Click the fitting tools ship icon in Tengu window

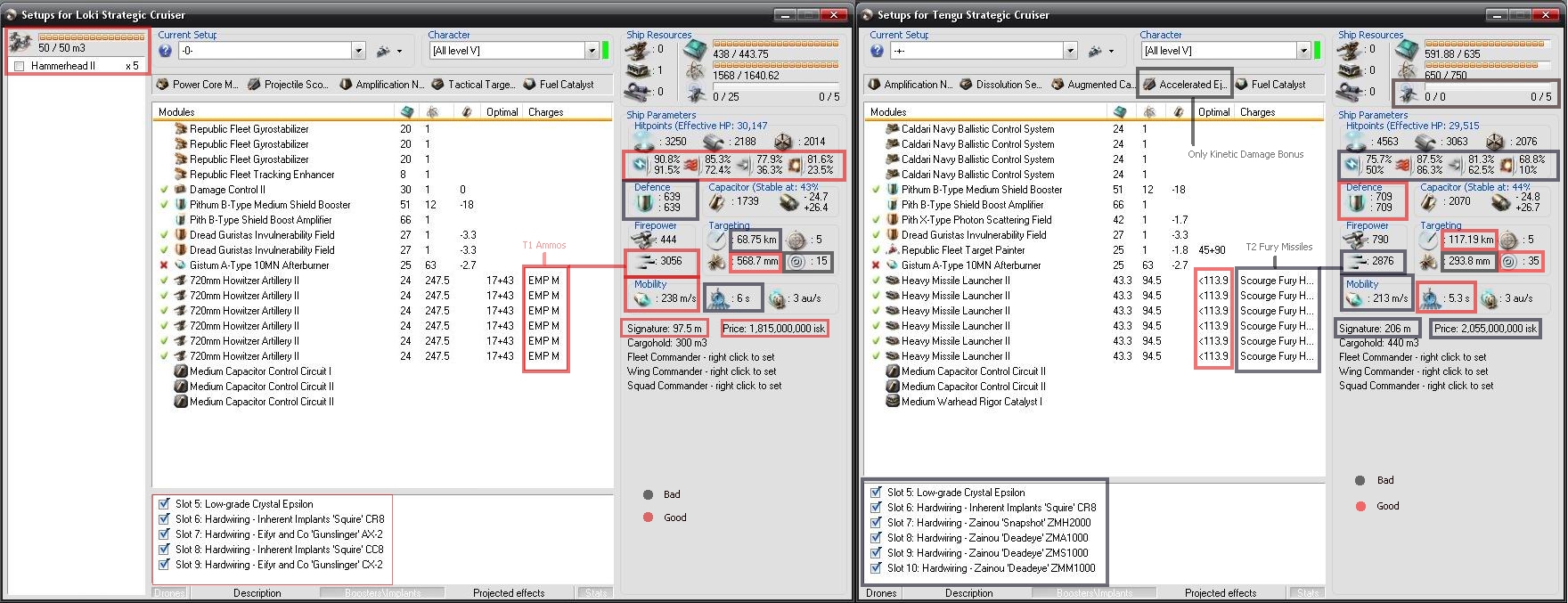coord(1095,51)
